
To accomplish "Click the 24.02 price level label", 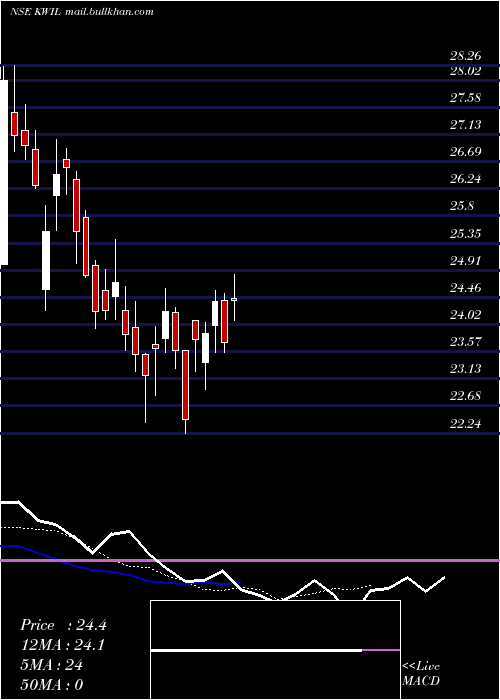I will pyautogui.click(x=465, y=315).
